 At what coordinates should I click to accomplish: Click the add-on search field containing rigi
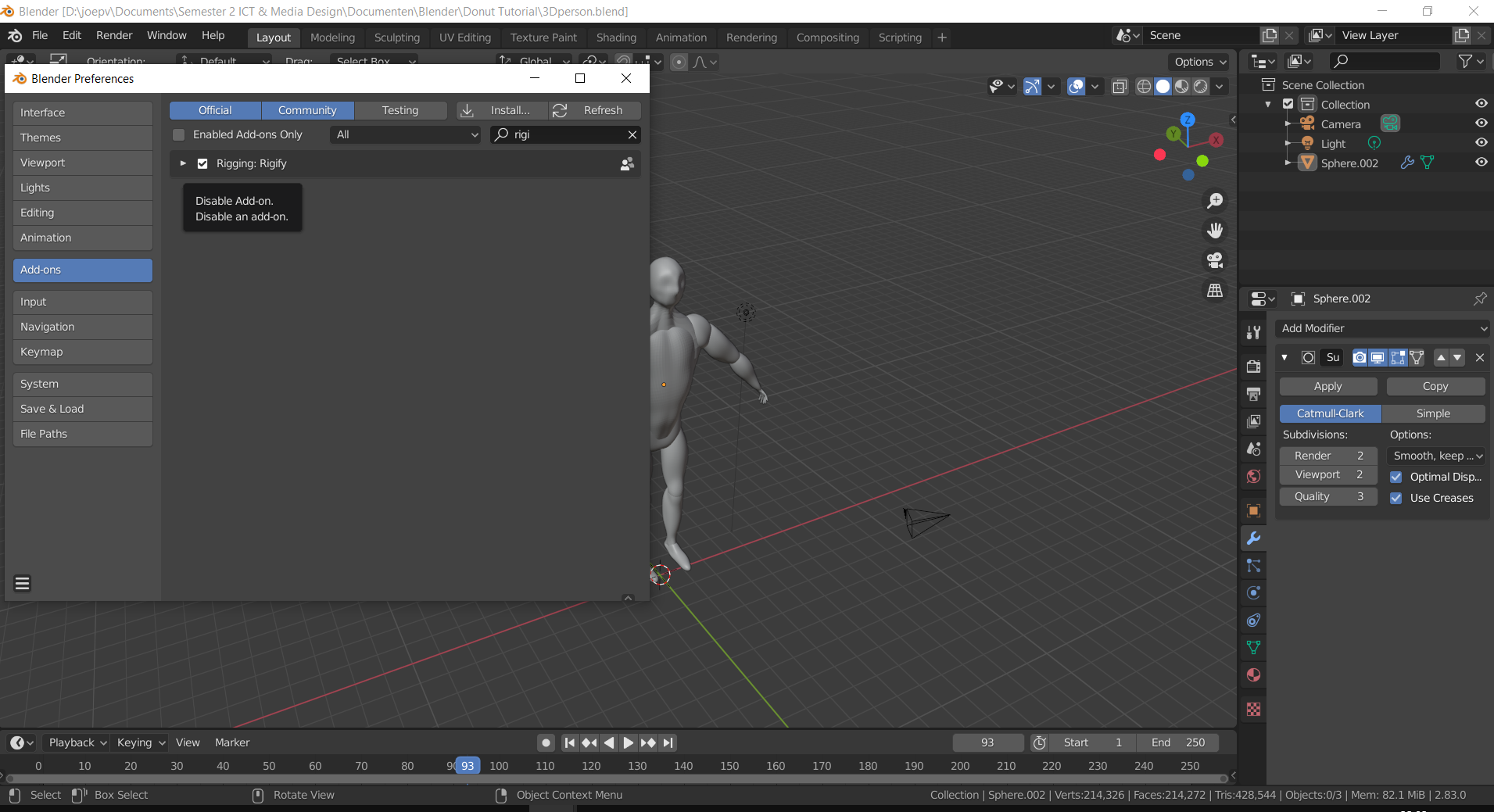(x=565, y=134)
